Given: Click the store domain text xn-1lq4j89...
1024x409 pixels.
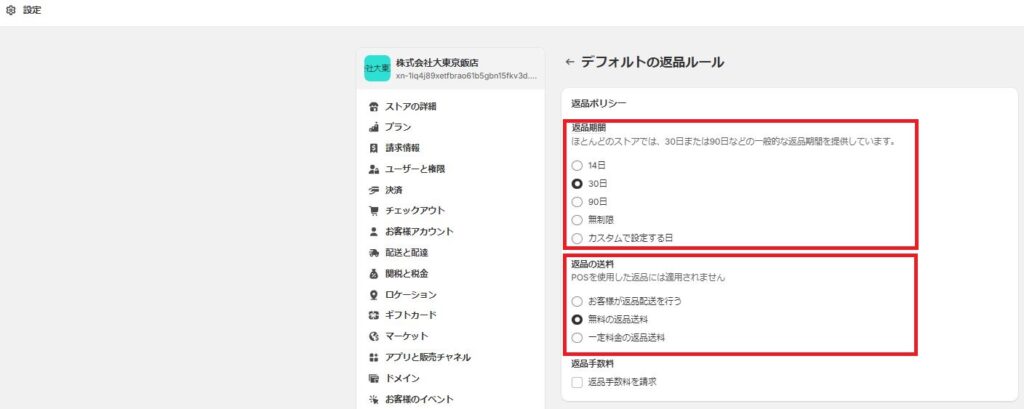Looking at the screenshot, I should [x=466, y=76].
